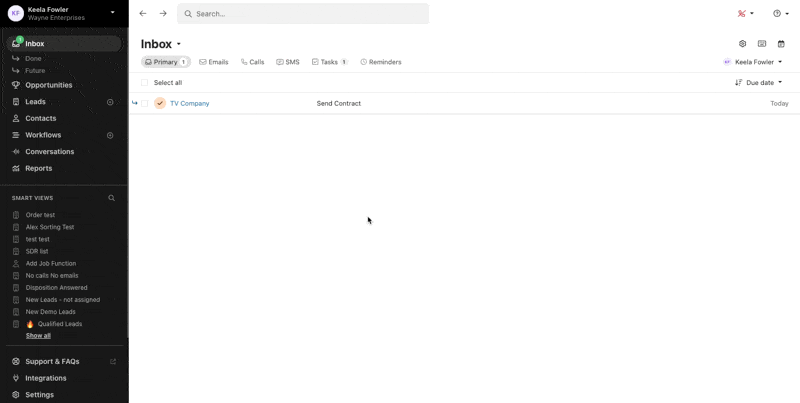This screenshot has width=800, height=403.
Task: Go forward with the right arrow
Action: click(x=163, y=14)
